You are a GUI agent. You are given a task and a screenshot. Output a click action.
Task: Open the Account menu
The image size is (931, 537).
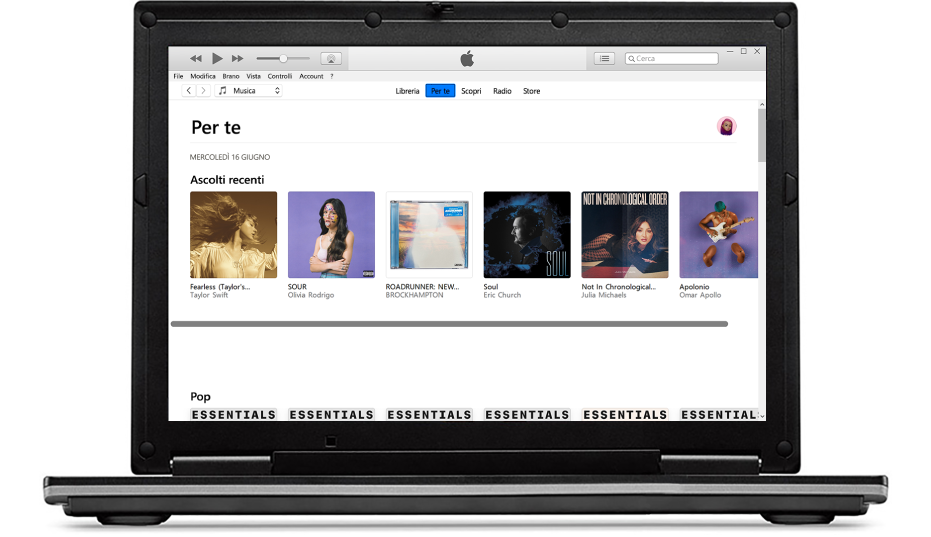coord(311,76)
